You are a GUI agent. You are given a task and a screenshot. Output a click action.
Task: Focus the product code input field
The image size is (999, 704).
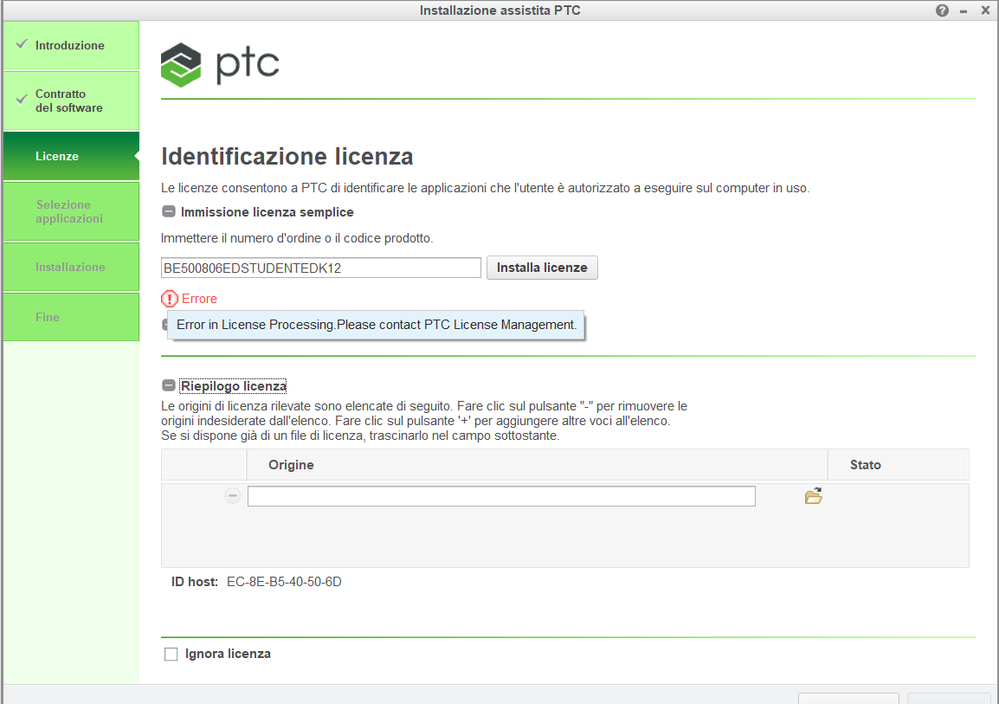pyautogui.click(x=320, y=268)
